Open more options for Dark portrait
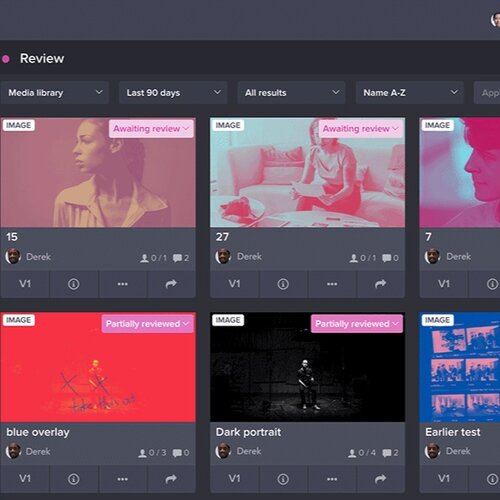The height and width of the screenshot is (500, 500). click(x=332, y=479)
